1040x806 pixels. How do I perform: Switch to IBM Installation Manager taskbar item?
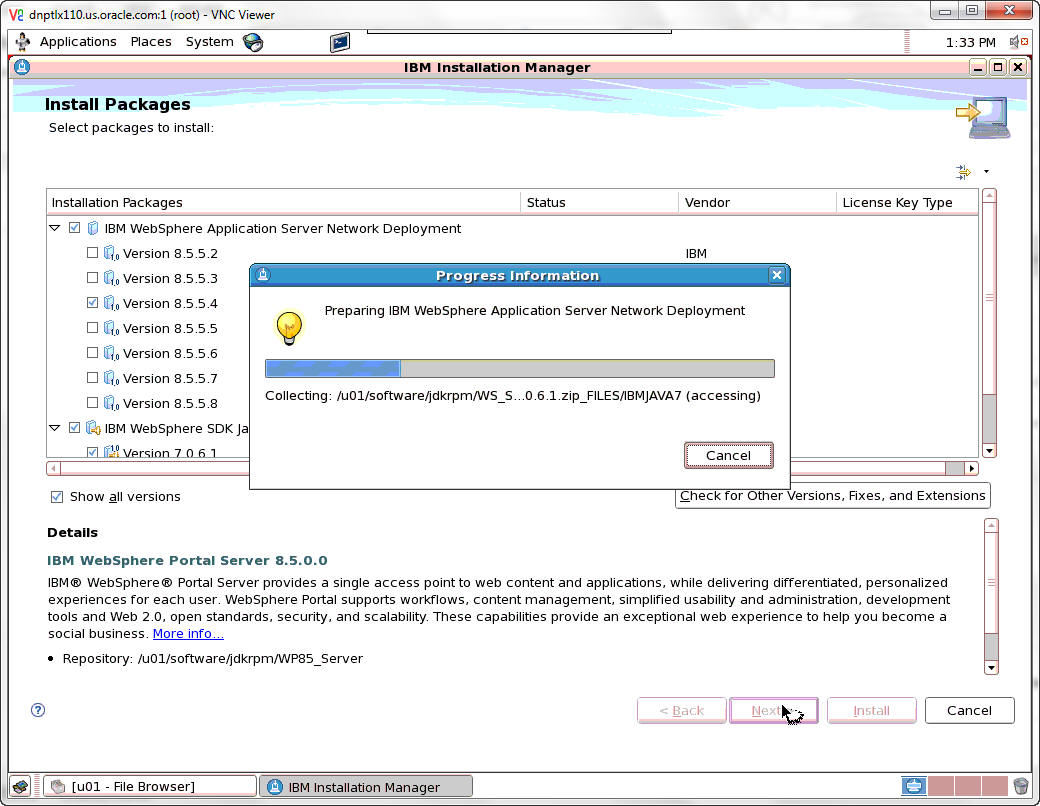tap(365, 787)
